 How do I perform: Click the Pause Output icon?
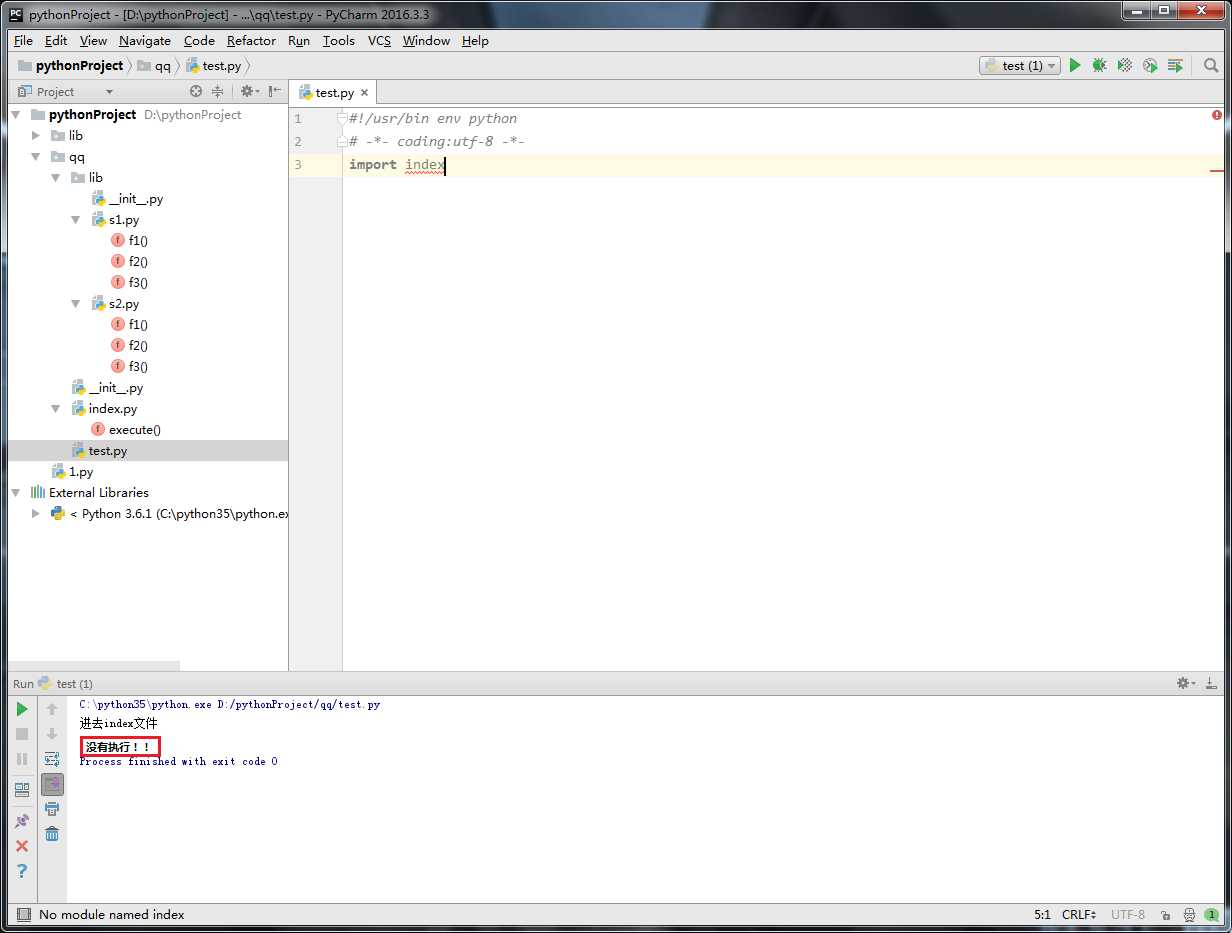[x=22, y=759]
